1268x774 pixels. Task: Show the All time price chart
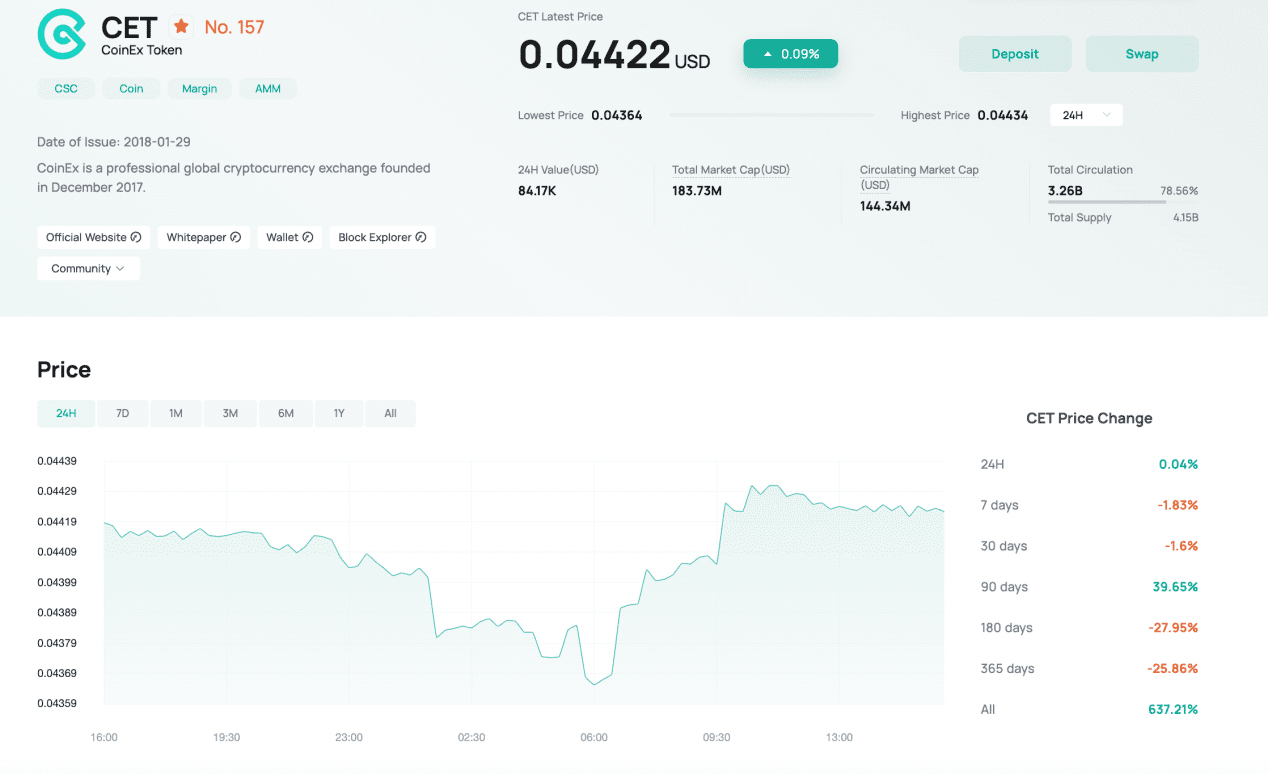pyautogui.click(x=390, y=413)
